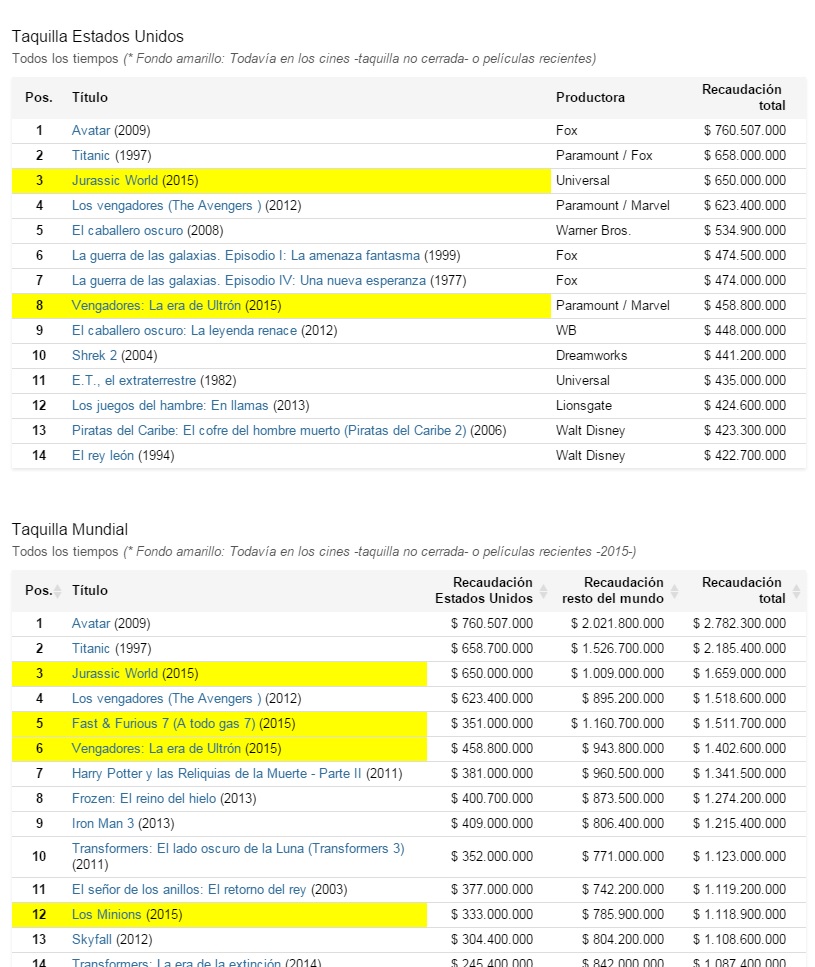The width and height of the screenshot is (815, 967).
Task: Open El rey león link
Action: (x=103, y=456)
